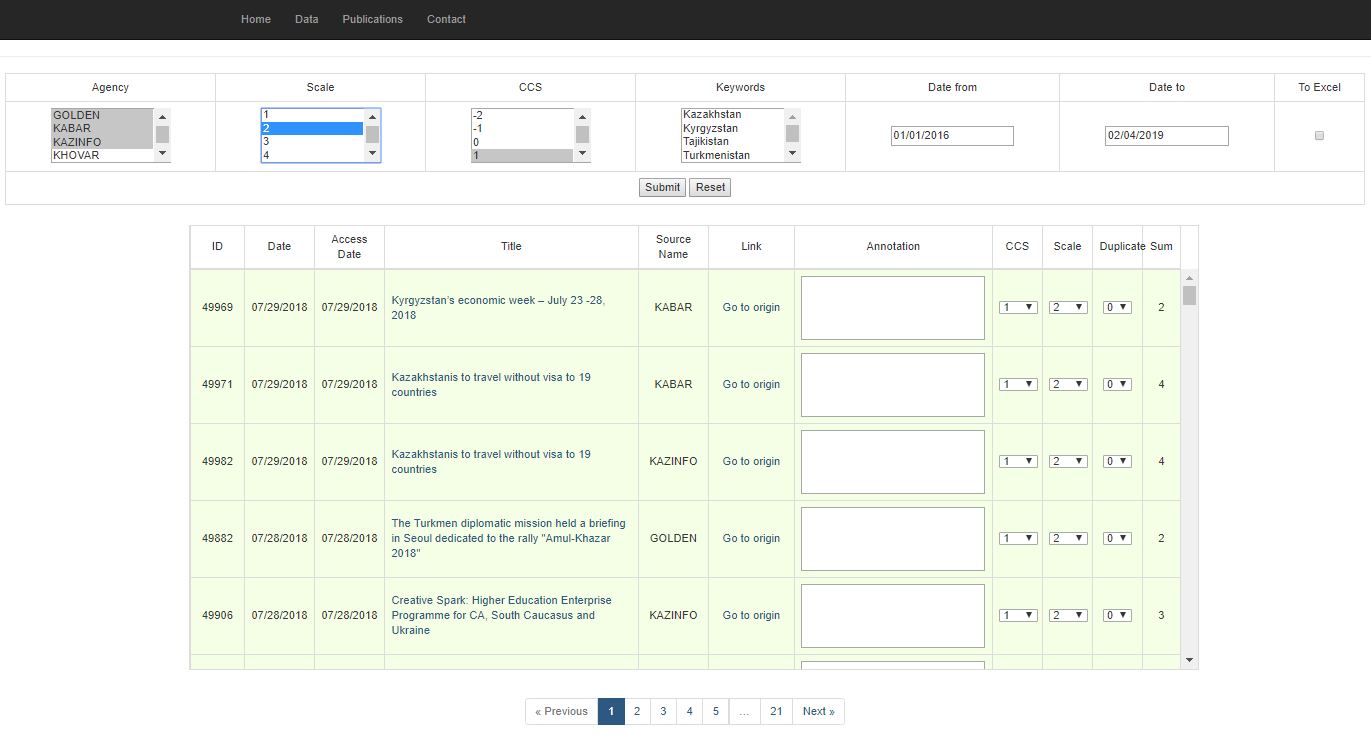Go to origin for ID 49971
The width and height of the screenshot is (1371, 737).
click(x=751, y=384)
